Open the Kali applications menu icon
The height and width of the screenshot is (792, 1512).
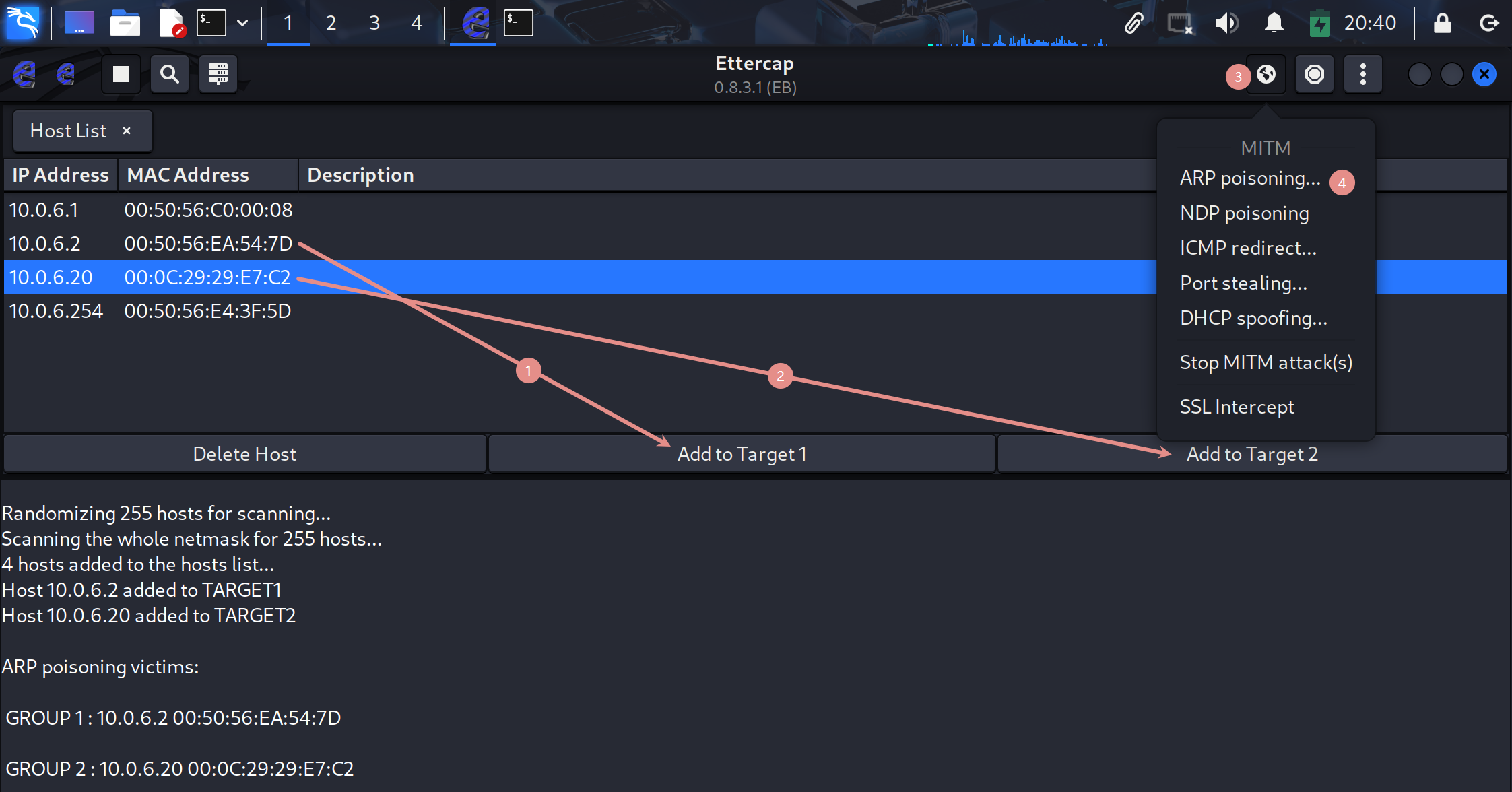[23, 23]
